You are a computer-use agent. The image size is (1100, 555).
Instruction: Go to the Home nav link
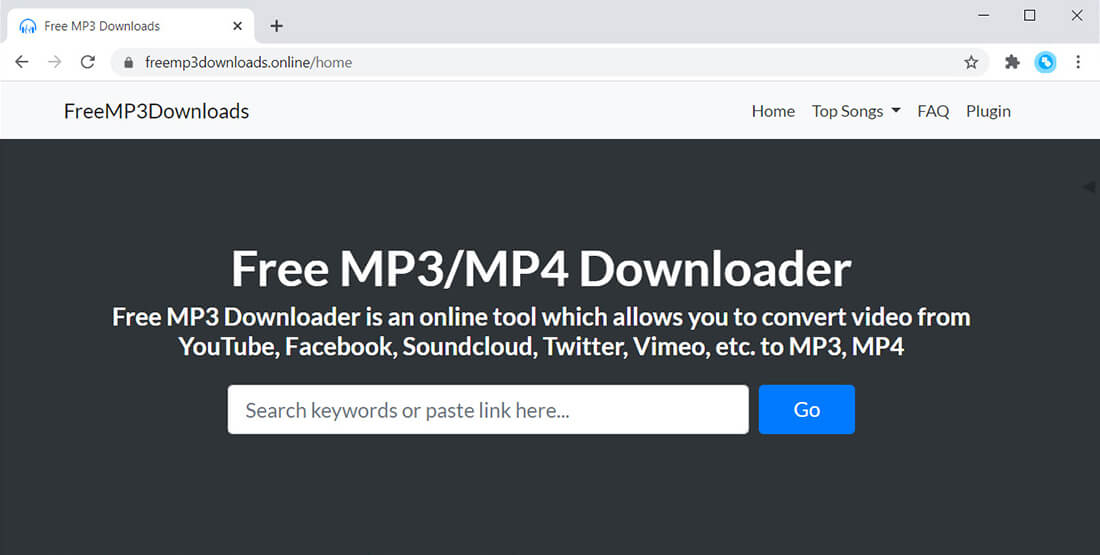tap(773, 111)
